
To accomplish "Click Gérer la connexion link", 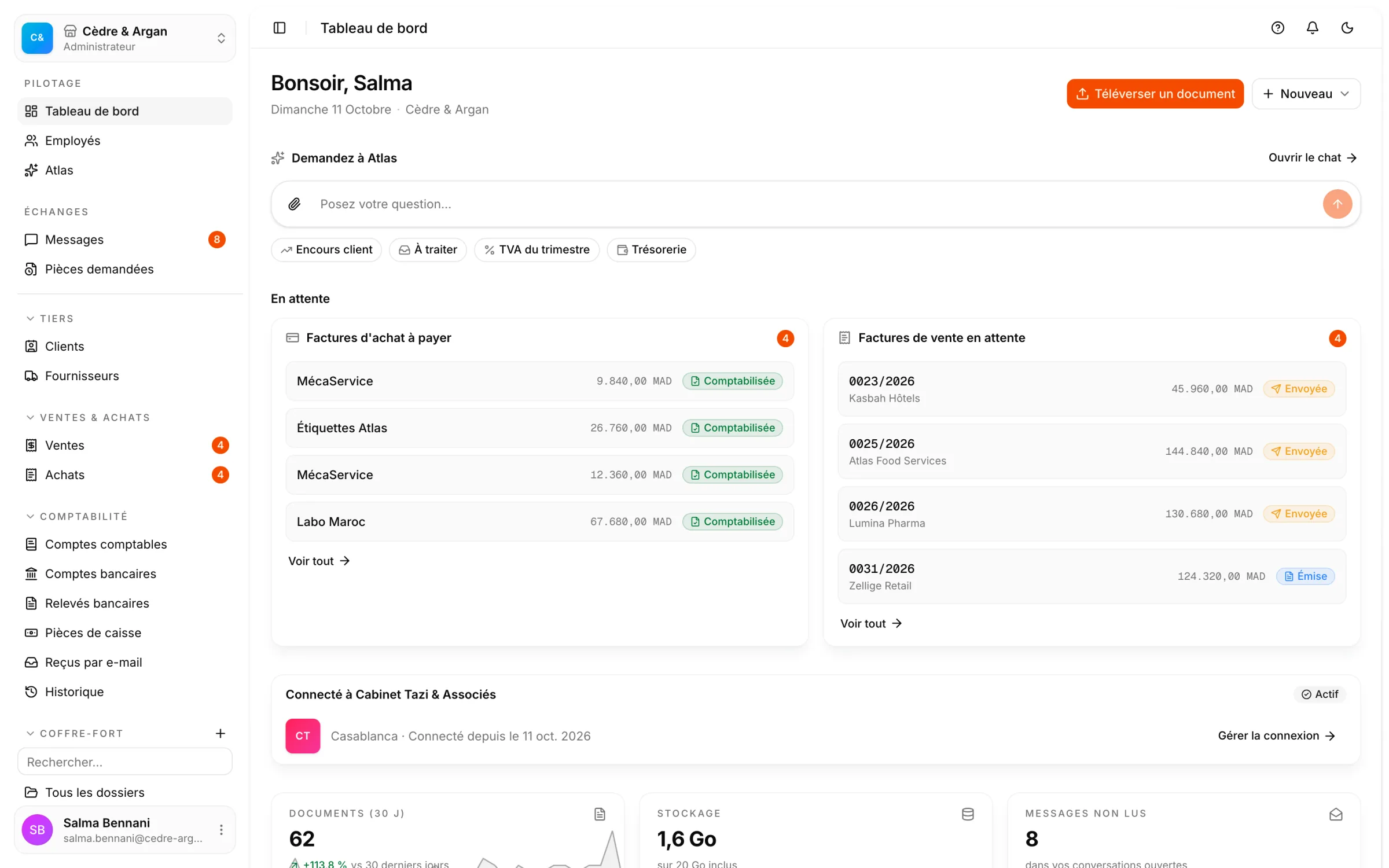I will point(1276,735).
